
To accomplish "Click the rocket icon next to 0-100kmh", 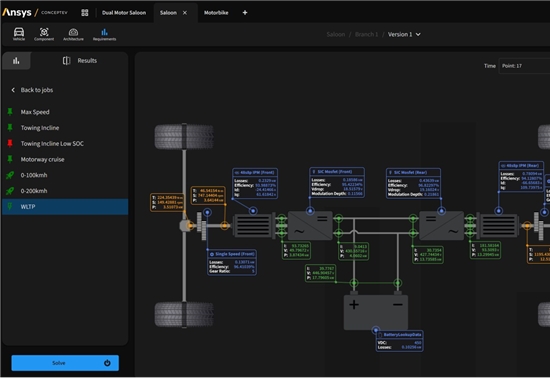I will pos(10,175).
